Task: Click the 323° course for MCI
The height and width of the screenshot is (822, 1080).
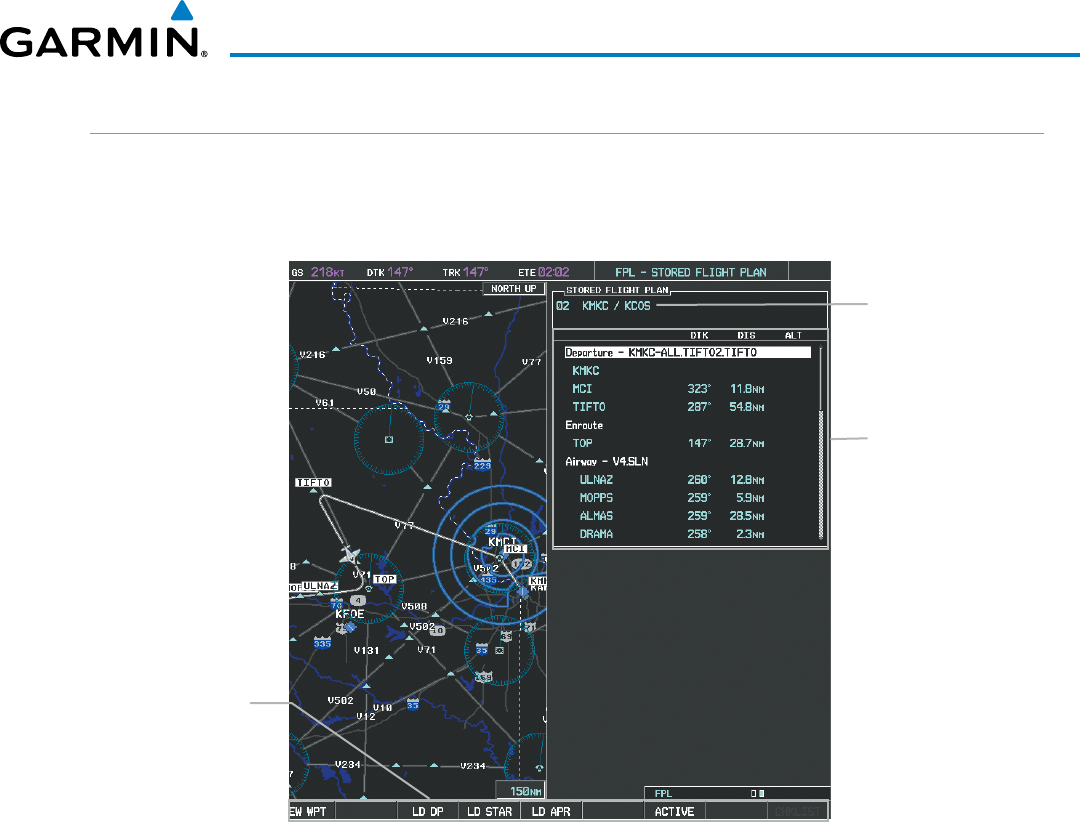Action: tap(698, 389)
